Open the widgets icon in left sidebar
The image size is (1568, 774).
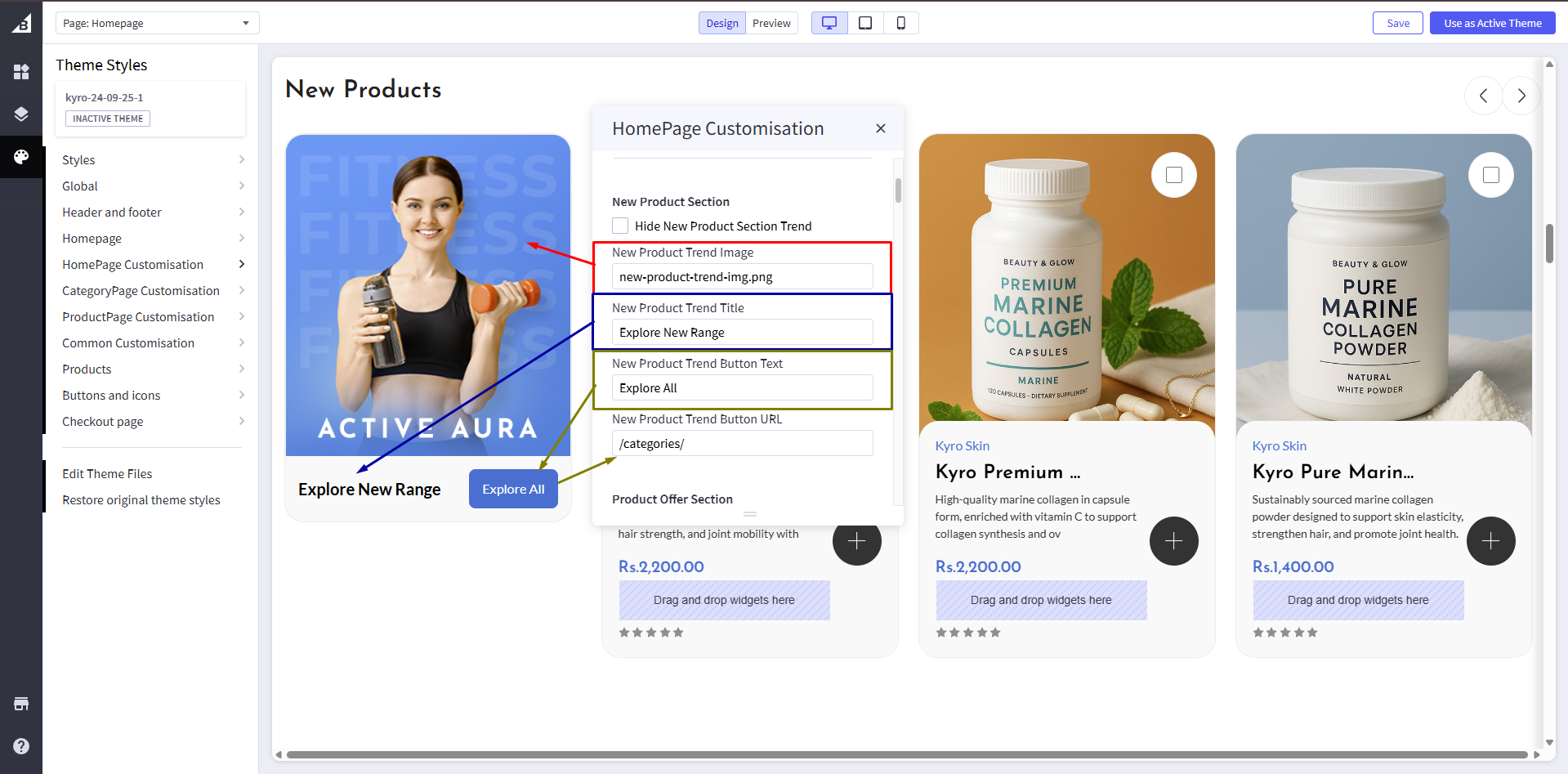[x=21, y=72]
